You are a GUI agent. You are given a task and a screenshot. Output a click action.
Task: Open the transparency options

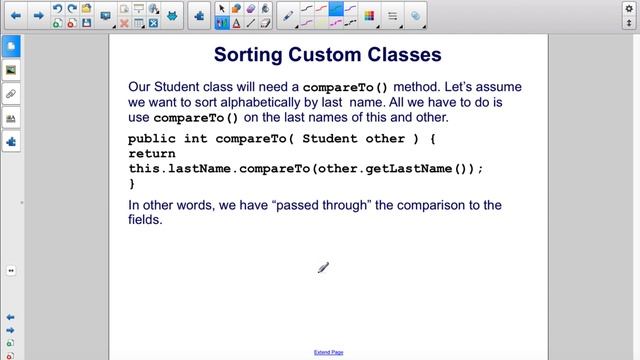pyautogui.click(x=416, y=16)
